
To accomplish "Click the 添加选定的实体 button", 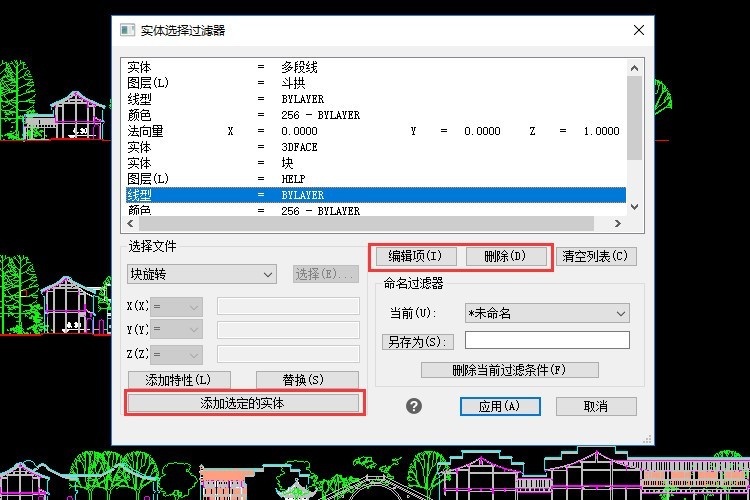I will (x=243, y=403).
